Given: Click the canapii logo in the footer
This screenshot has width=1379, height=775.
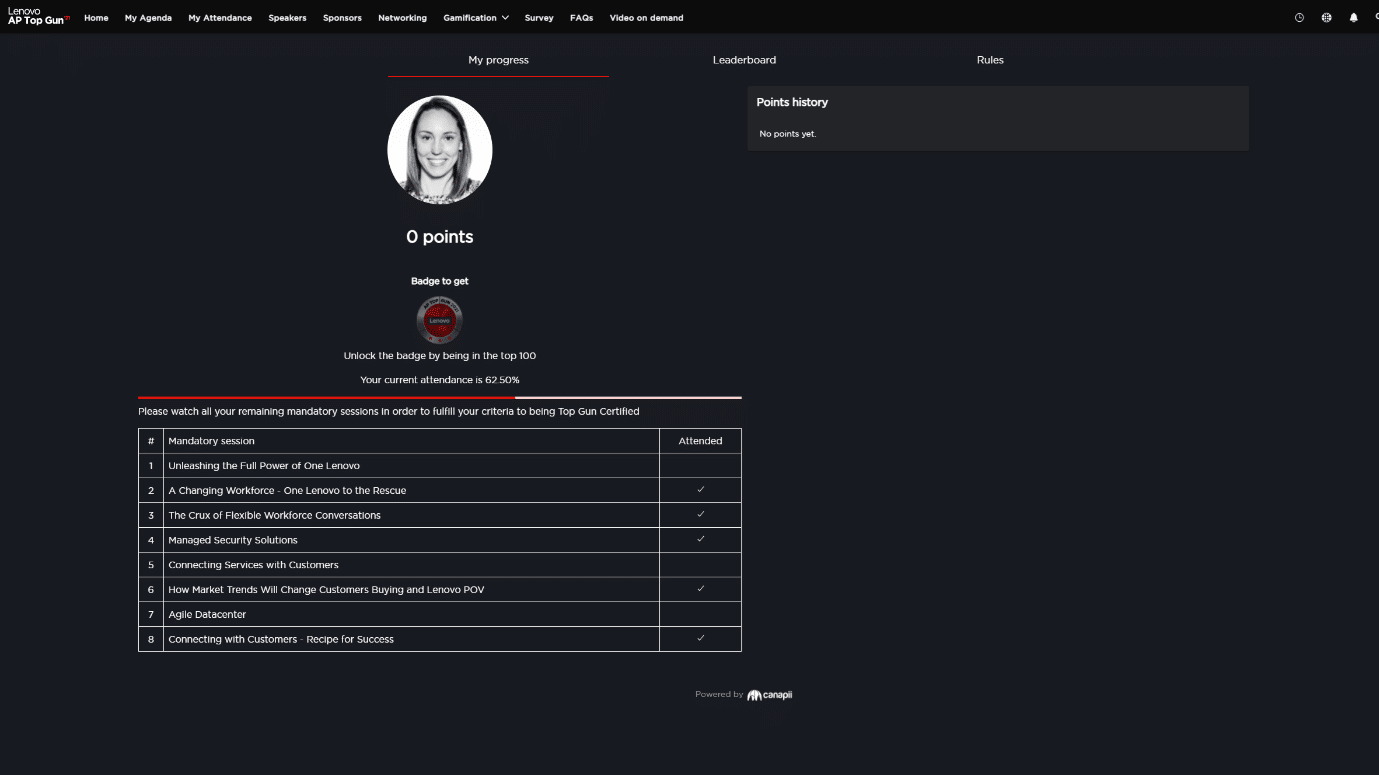Looking at the screenshot, I should coord(769,695).
